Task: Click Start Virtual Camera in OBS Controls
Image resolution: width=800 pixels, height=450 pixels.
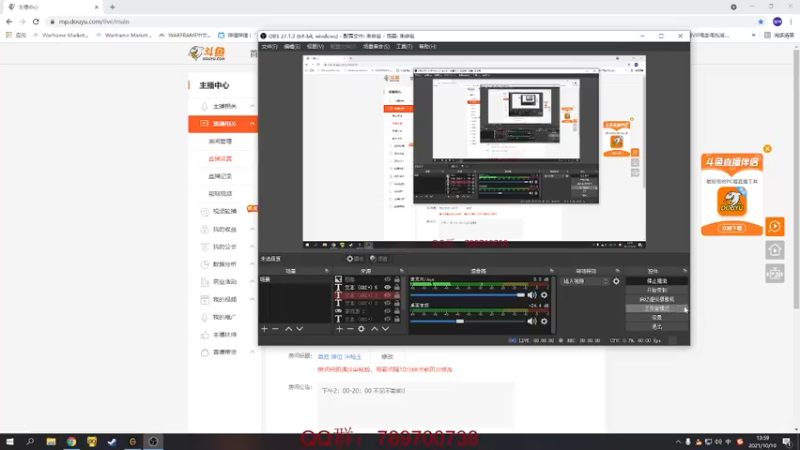Action: [x=657, y=299]
